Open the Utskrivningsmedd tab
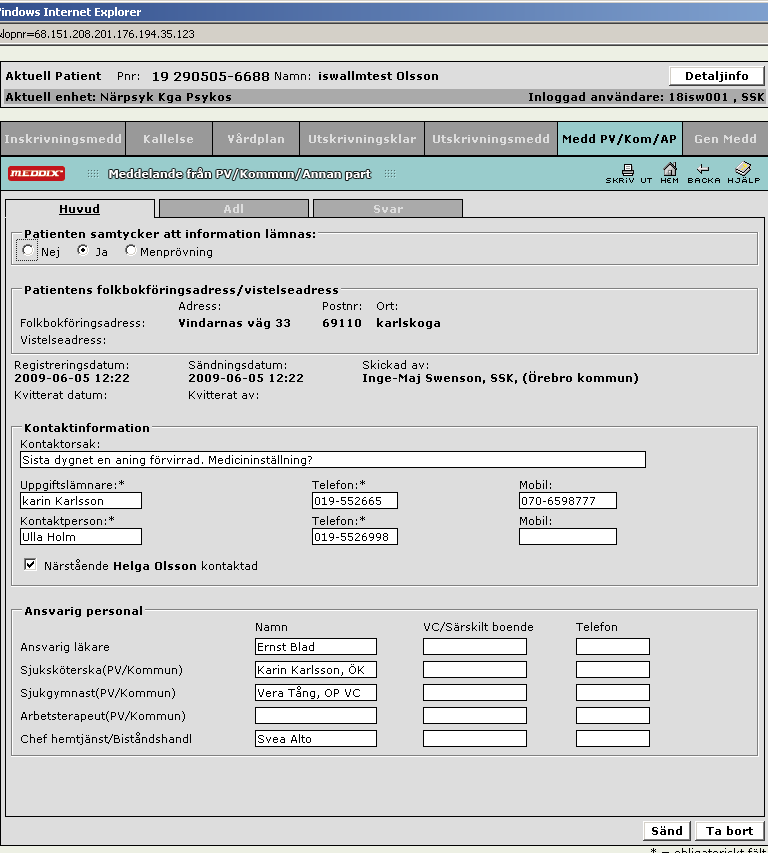Viewport: 768px width, 853px height. (x=491, y=139)
